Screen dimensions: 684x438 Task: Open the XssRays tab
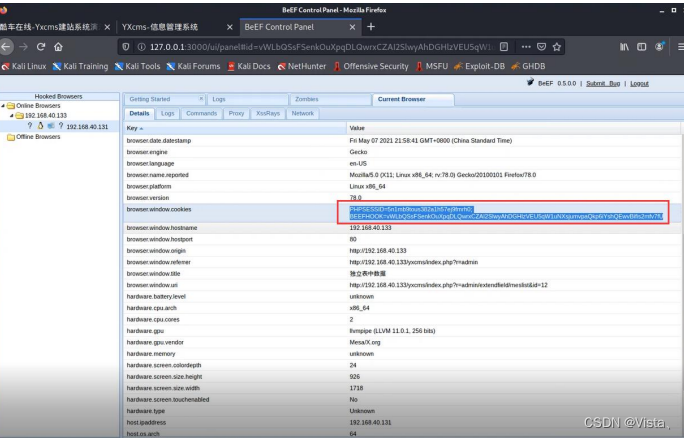(267, 114)
